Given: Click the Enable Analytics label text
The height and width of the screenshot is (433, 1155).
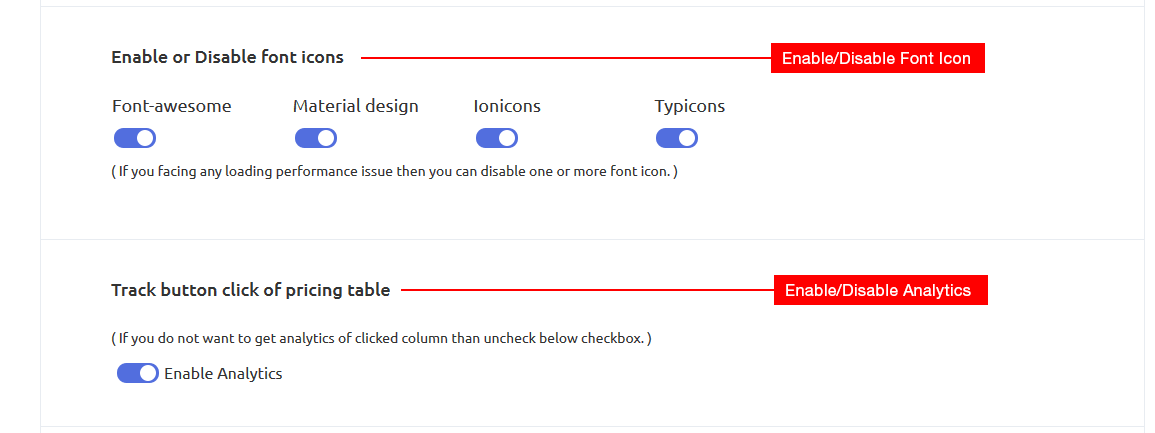Looking at the screenshot, I should (223, 373).
